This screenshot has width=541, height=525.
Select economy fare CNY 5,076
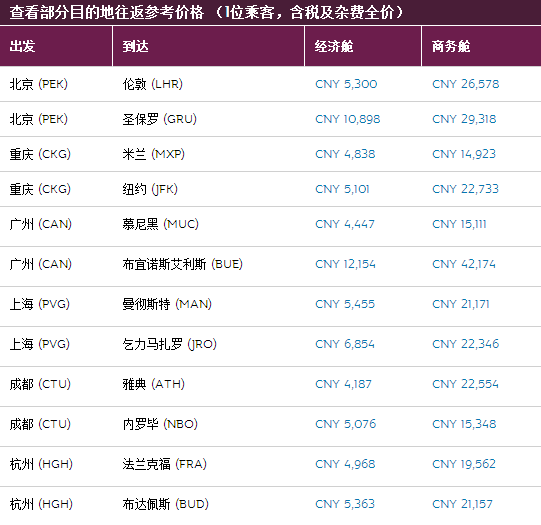pyautogui.click(x=345, y=424)
